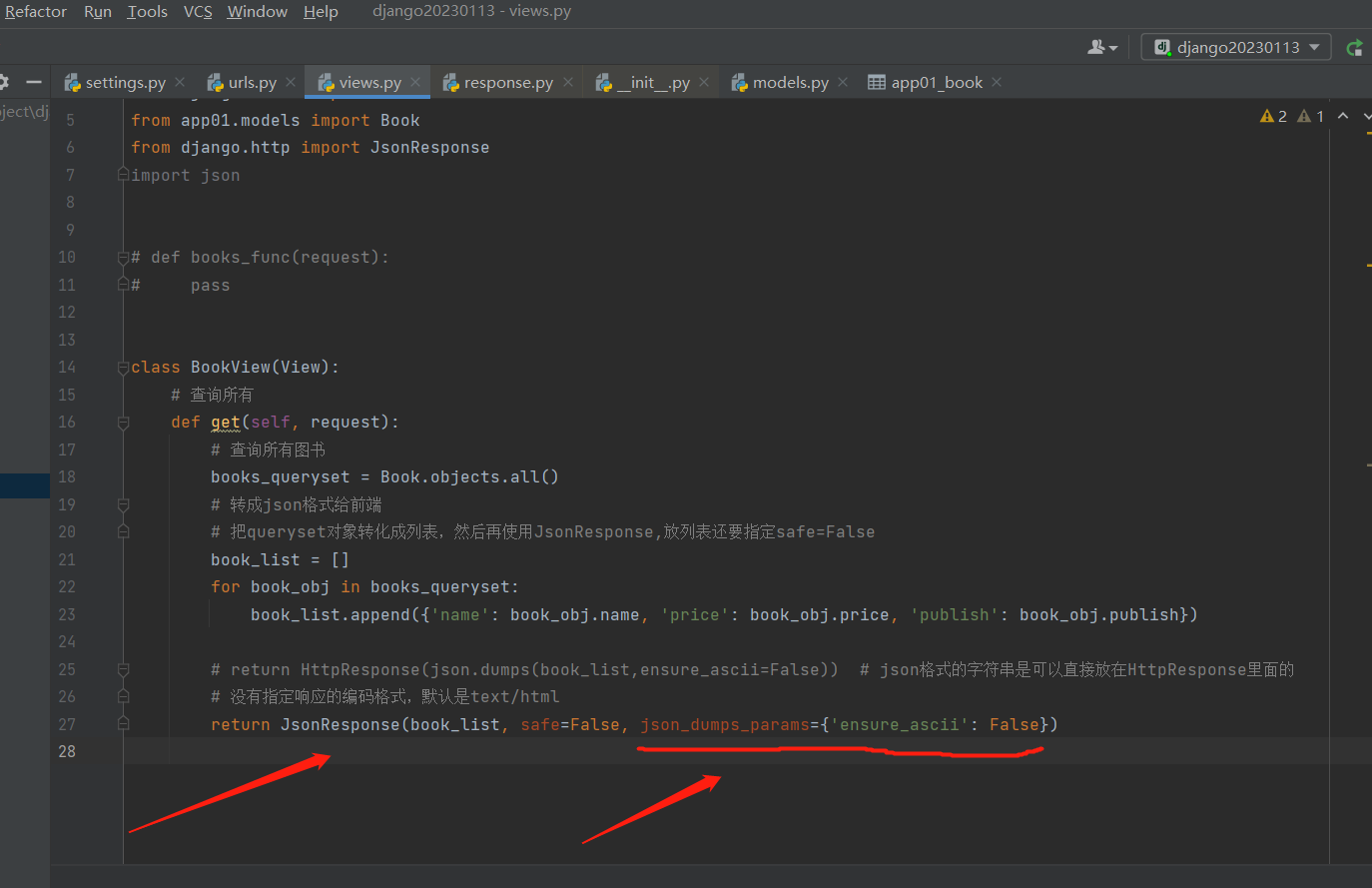Click the 'for book_obj in books_queryset' line
Image resolution: width=1372 pixels, height=888 pixels.
[364, 587]
